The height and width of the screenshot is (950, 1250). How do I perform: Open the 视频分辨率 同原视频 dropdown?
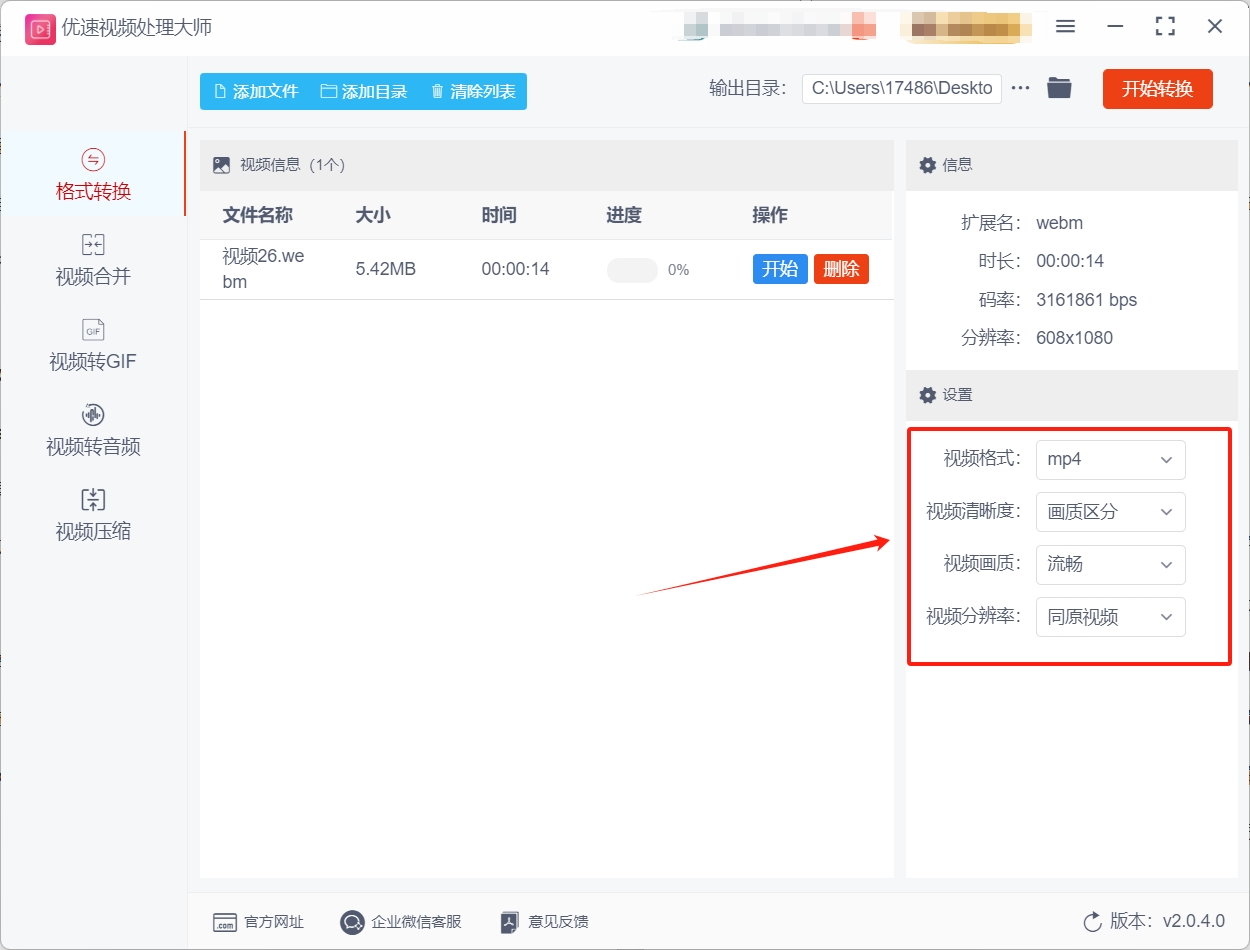click(1110, 617)
